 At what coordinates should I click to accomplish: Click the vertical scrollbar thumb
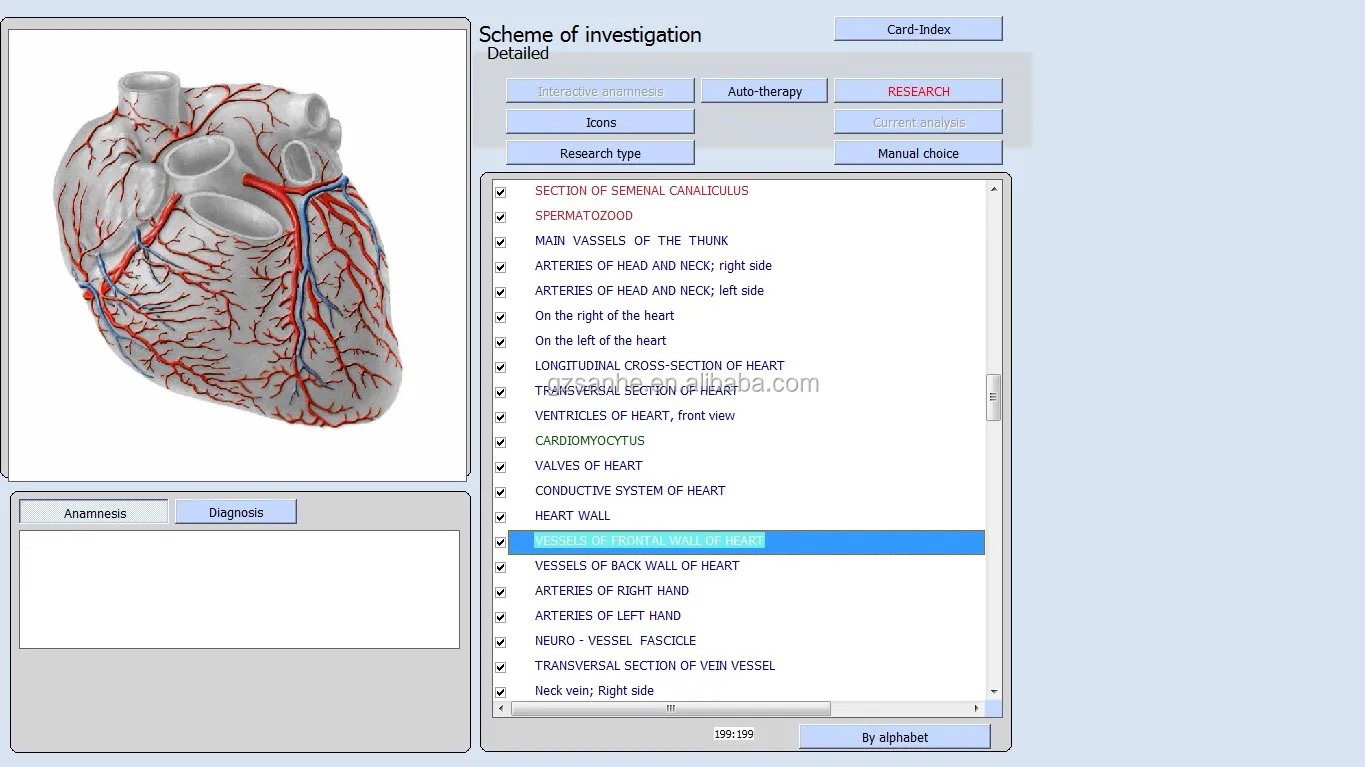(993, 397)
